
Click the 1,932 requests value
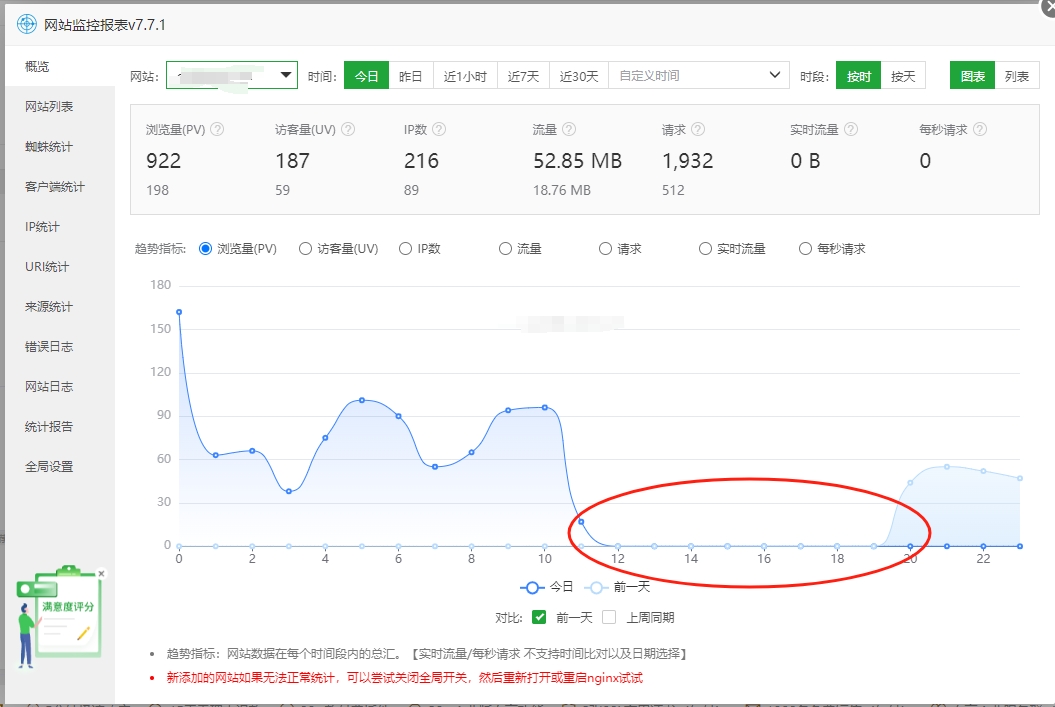688,161
